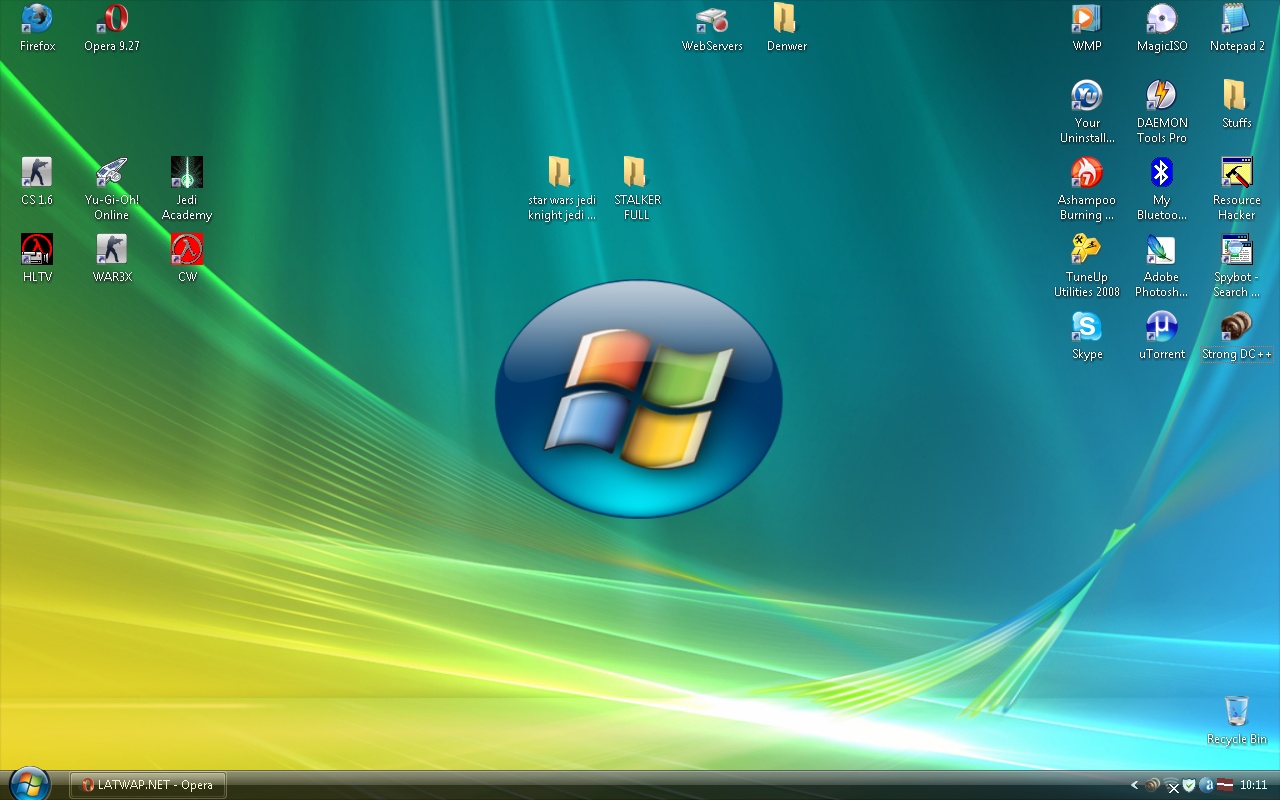Open the Firefox desktop shortcut

37,27
